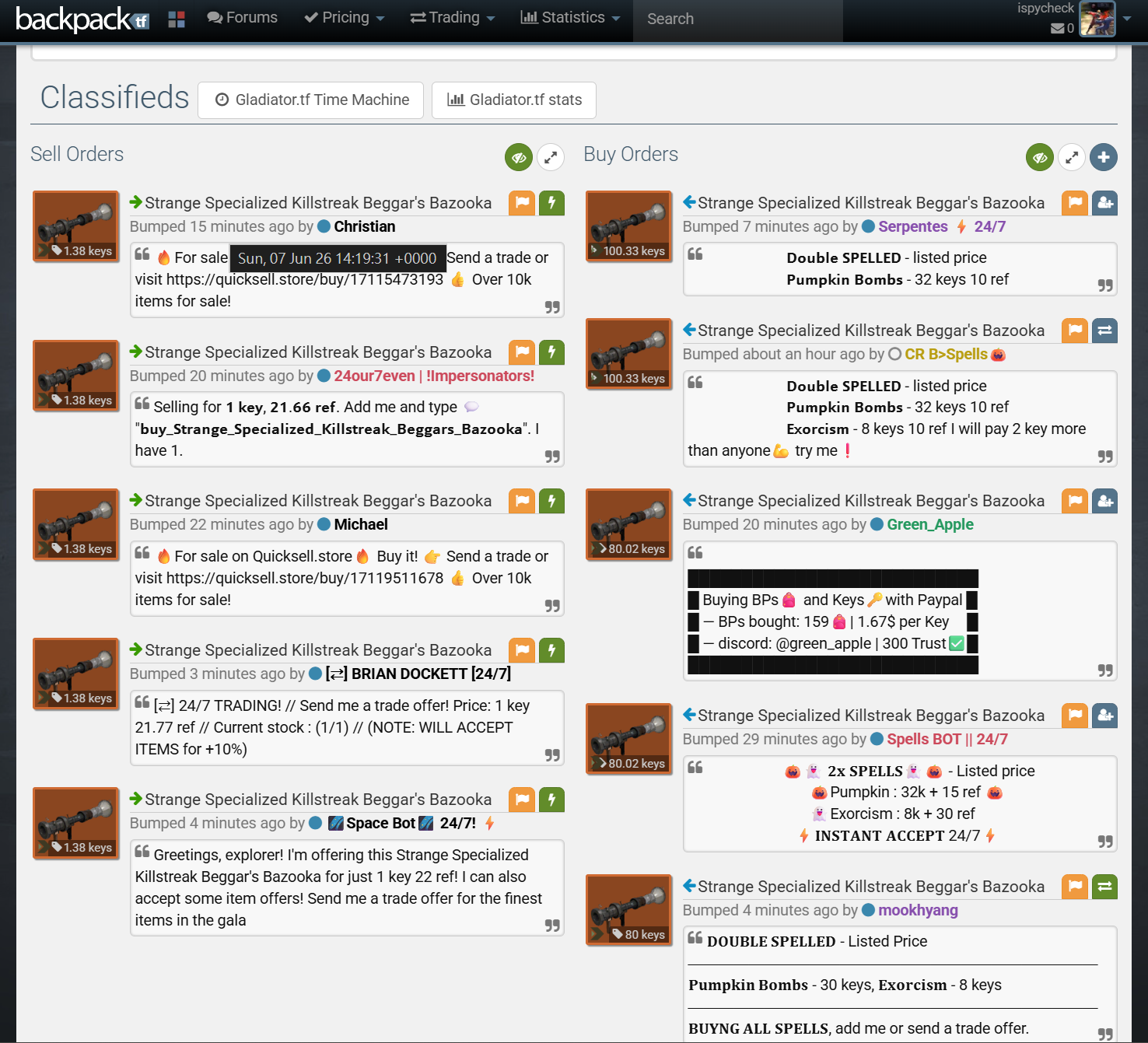Add Green_Apple as friend via user-plus icon
The image size is (1148, 1043).
pyautogui.click(x=1104, y=501)
